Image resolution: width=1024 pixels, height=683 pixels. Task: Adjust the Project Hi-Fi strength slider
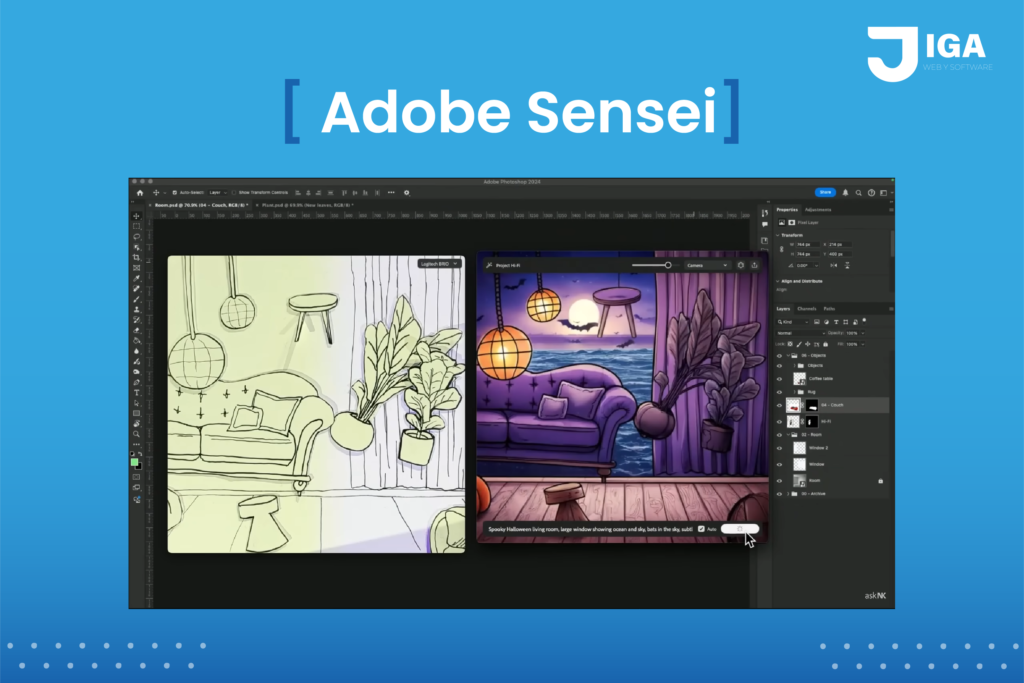tap(668, 265)
